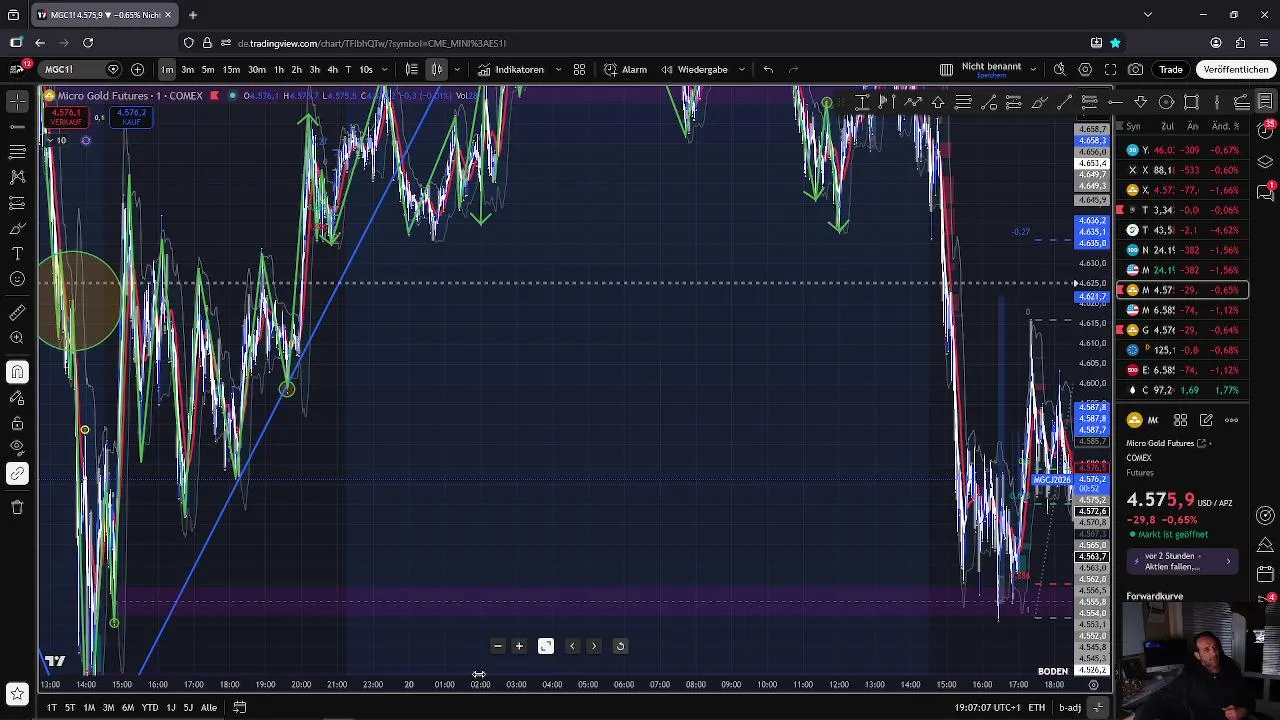Select the ruler measure tool
1280x720 pixels.
pos(17,313)
